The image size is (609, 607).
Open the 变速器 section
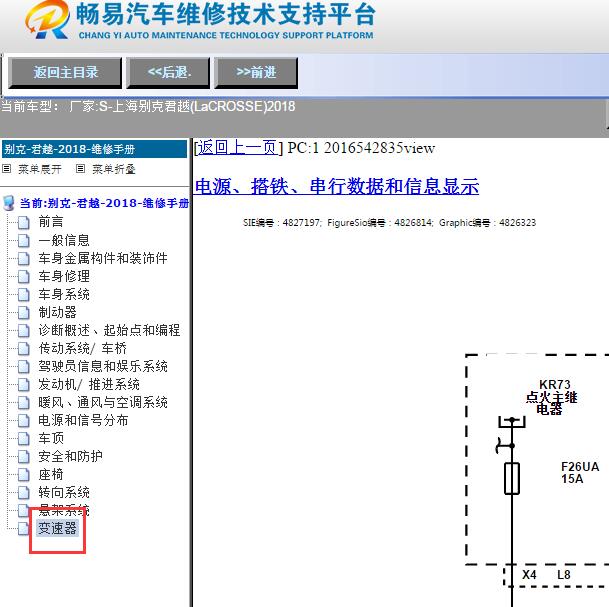(x=57, y=528)
